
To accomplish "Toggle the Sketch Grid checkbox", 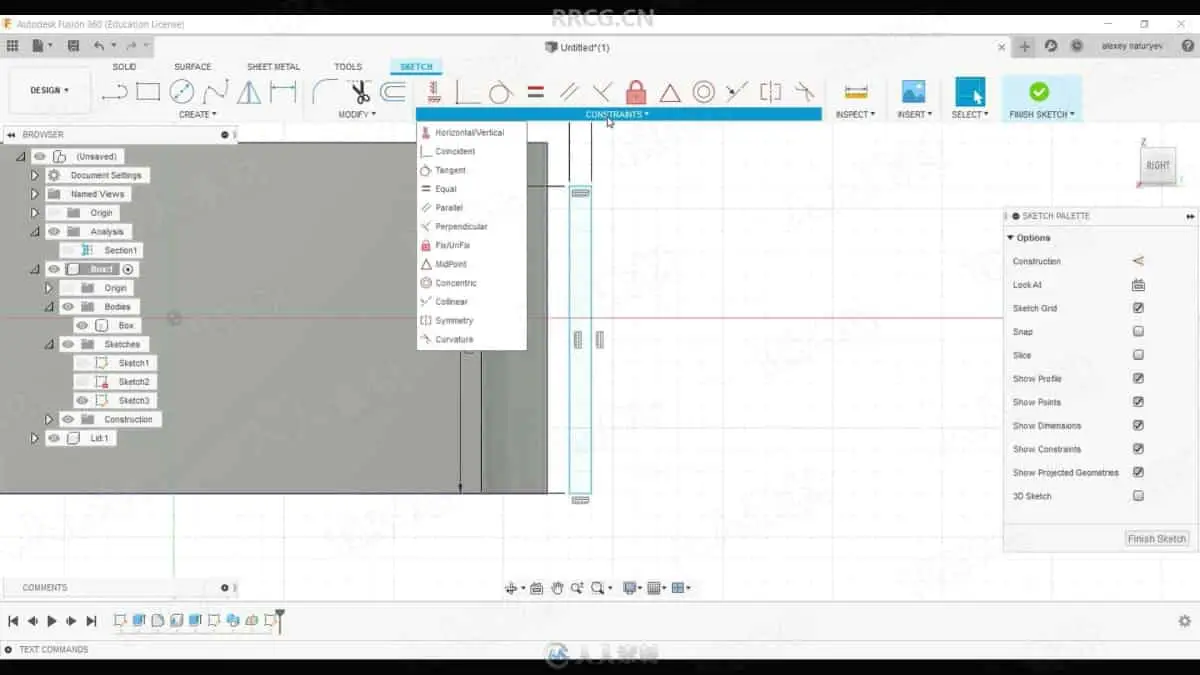I will click(1138, 308).
